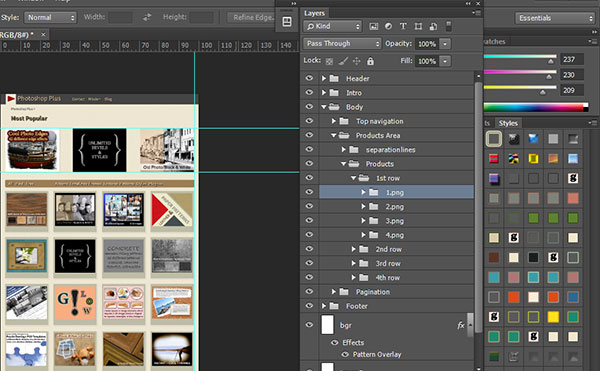
Task: Click the 2.png group folder icon
Action: point(373,207)
